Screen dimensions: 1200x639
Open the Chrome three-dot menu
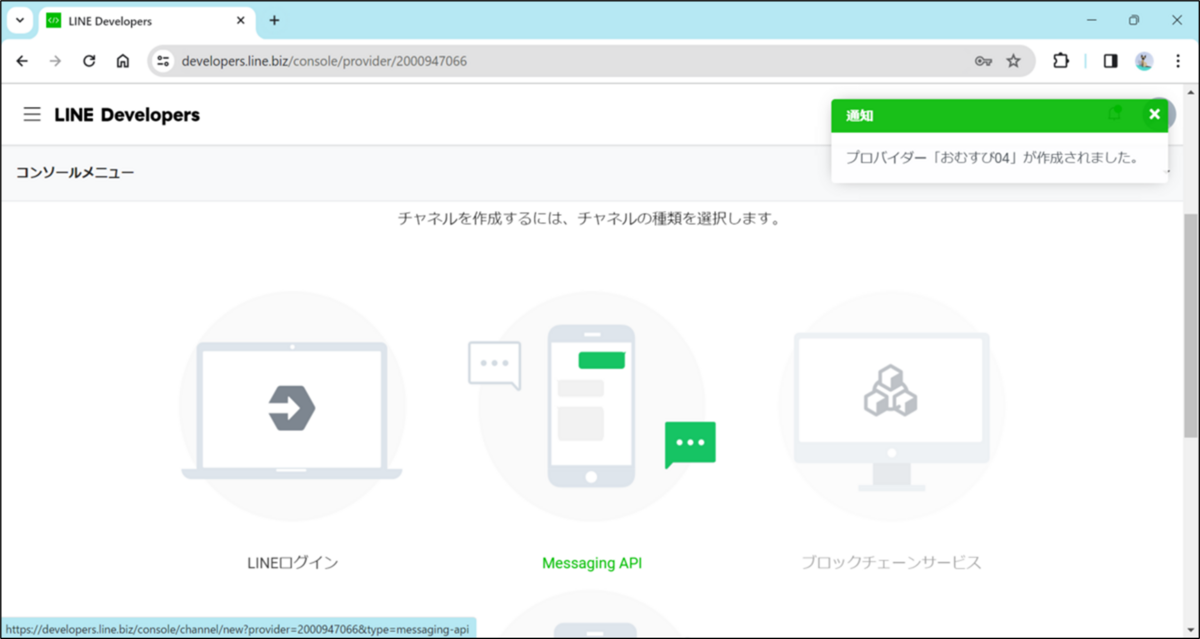[x=1178, y=61]
